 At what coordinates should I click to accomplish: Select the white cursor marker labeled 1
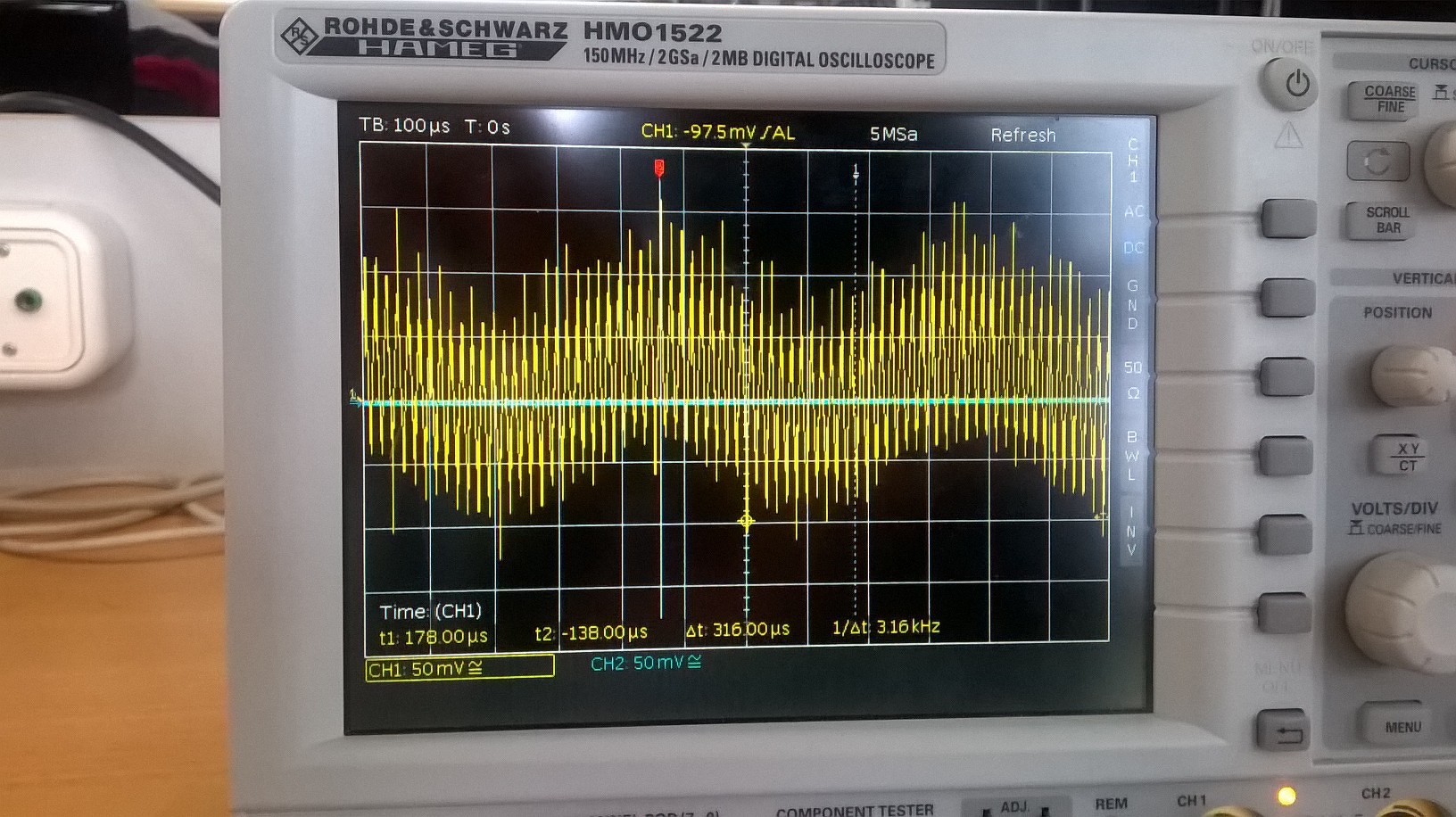[x=856, y=170]
